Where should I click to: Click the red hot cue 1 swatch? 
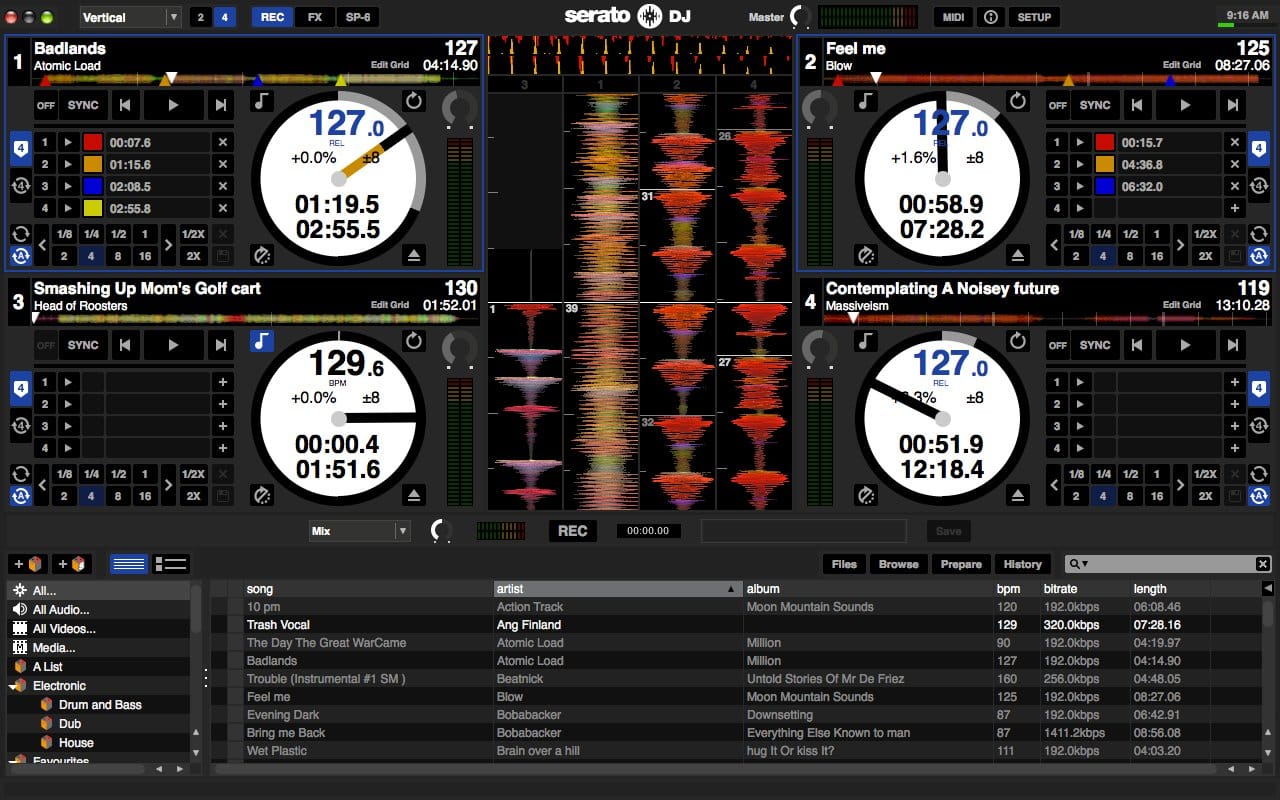point(92,142)
